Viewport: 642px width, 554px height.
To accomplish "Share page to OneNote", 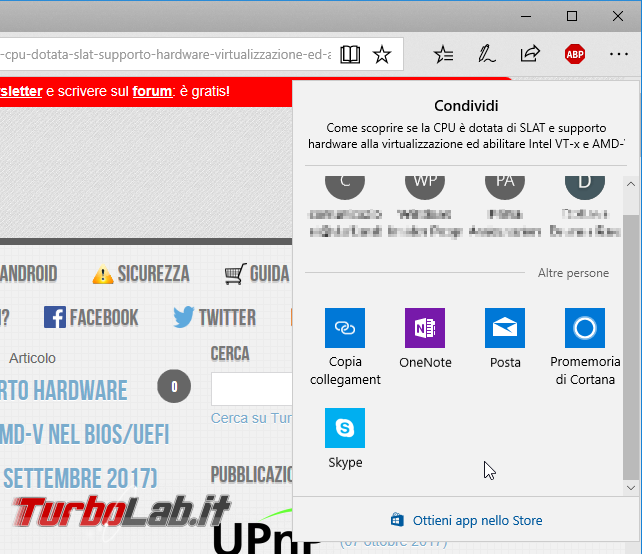I will [x=425, y=338].
